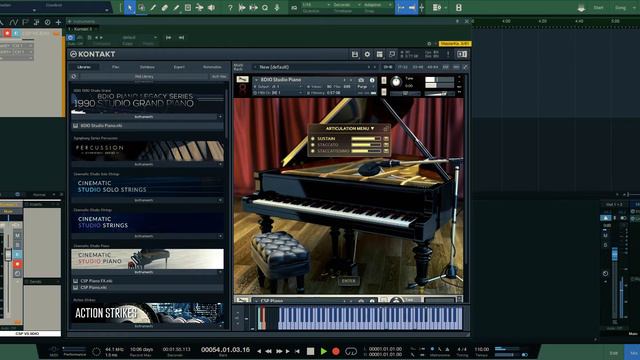Select the Kontakt instrument tab
The width and height of the screenshot is (640, 360).
click(83, 29)
